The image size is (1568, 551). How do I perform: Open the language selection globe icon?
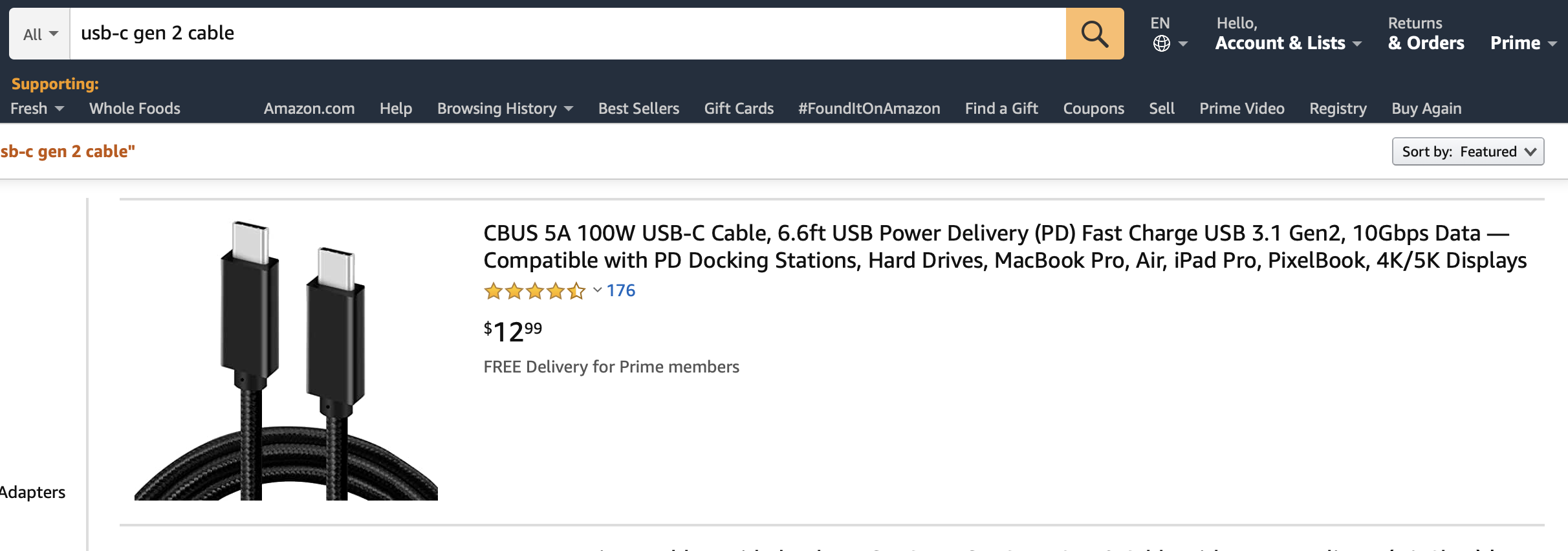click(x=1161, y=44)
